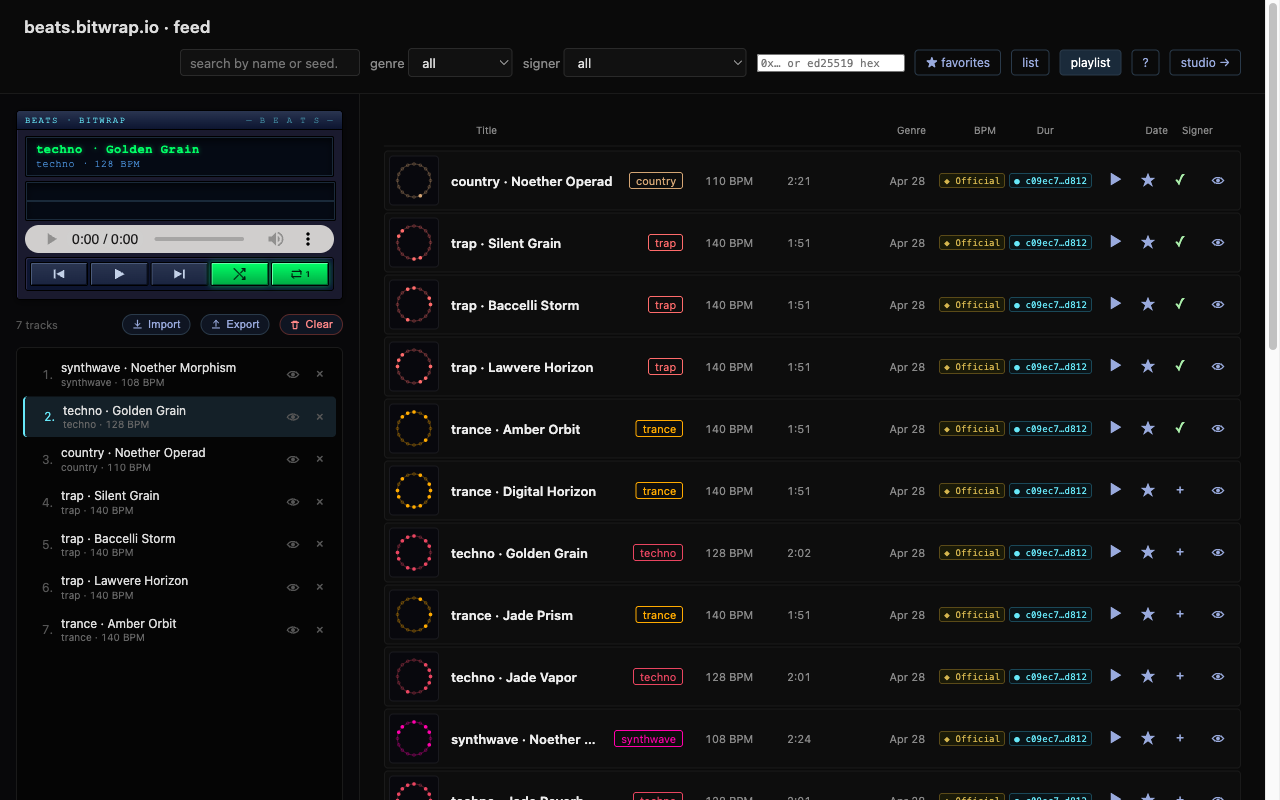Viewport: 1280px width, 800px height.
Task: Open the genre dropdown
Action: pos(460,63)
